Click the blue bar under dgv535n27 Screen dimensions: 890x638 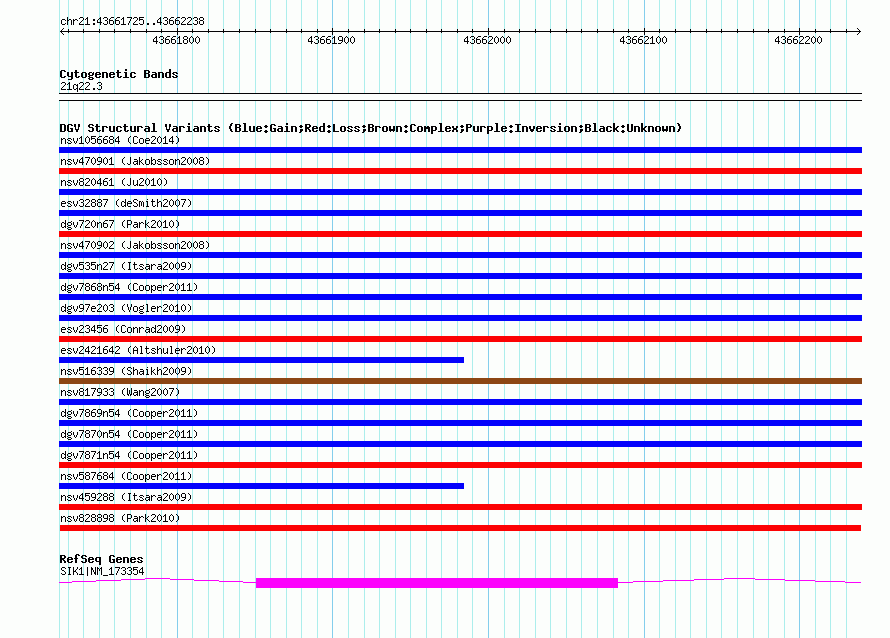pyautogui.click(x=460, y=276)
